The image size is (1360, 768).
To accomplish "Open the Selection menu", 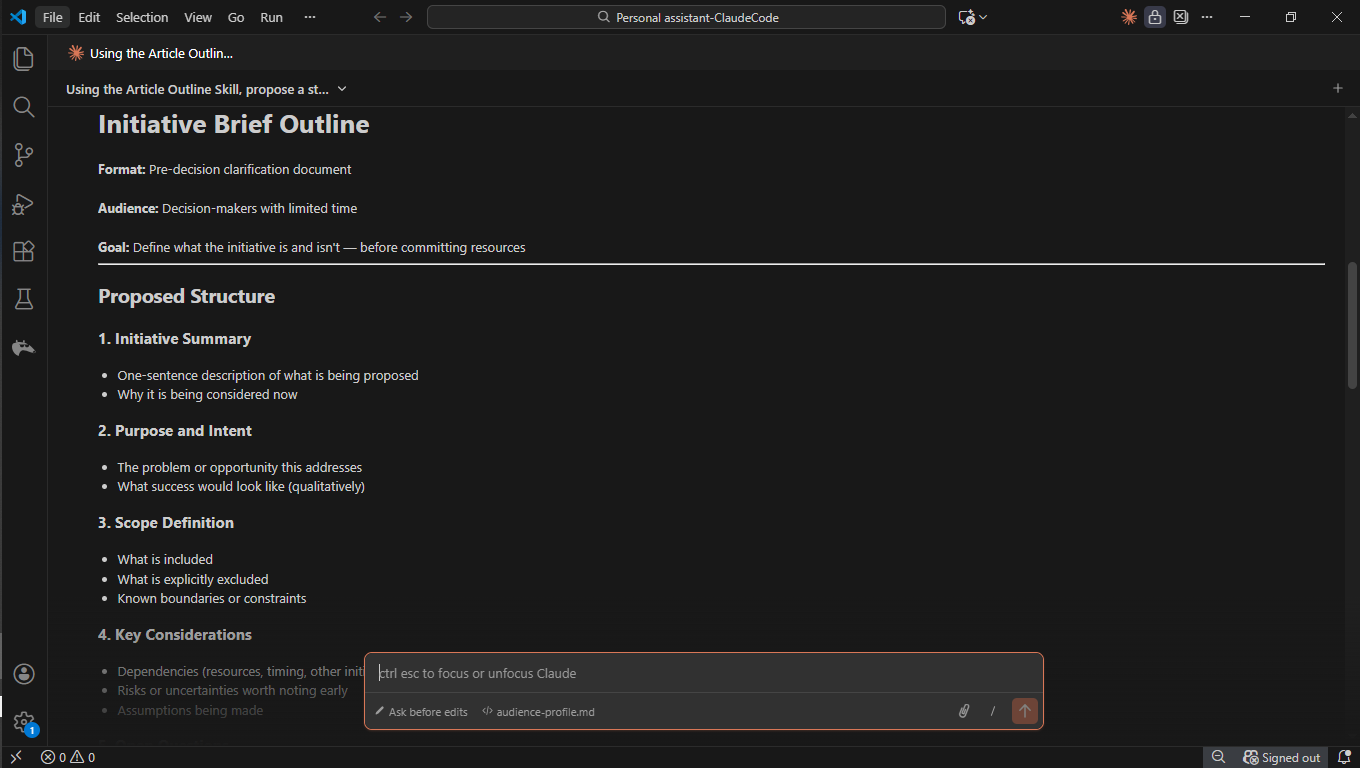I will 142,17.
